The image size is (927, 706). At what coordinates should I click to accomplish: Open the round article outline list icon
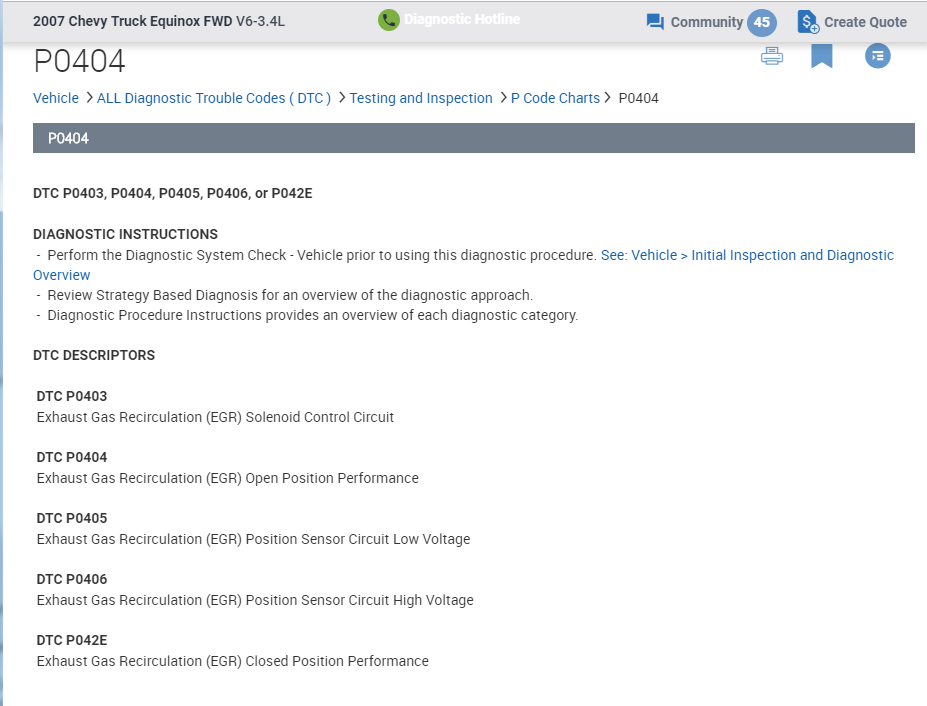[877, 56]
